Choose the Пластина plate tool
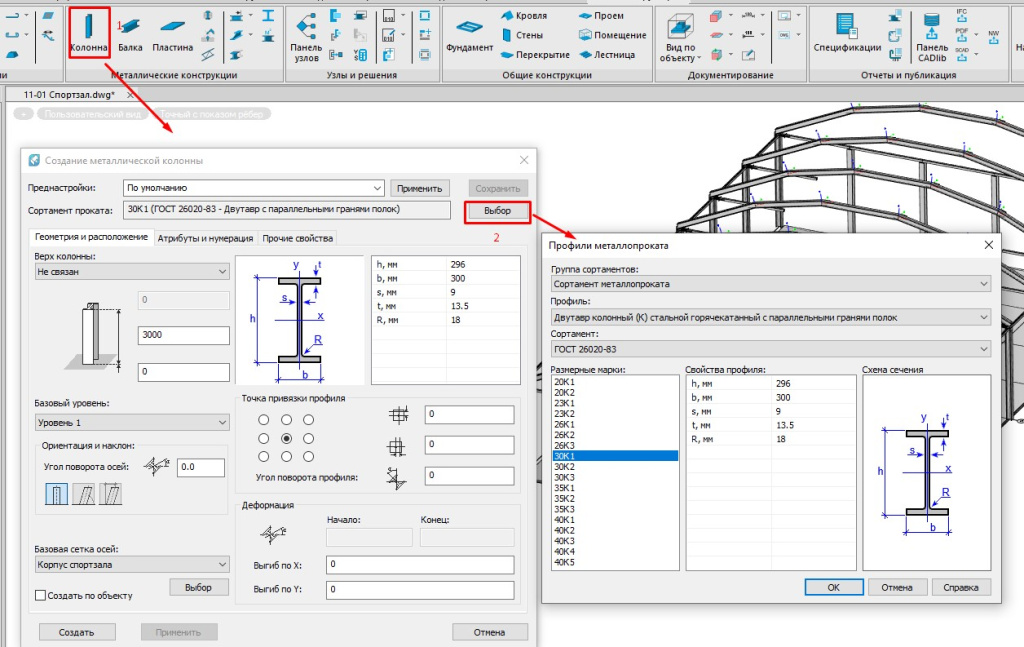 (172, 30)
